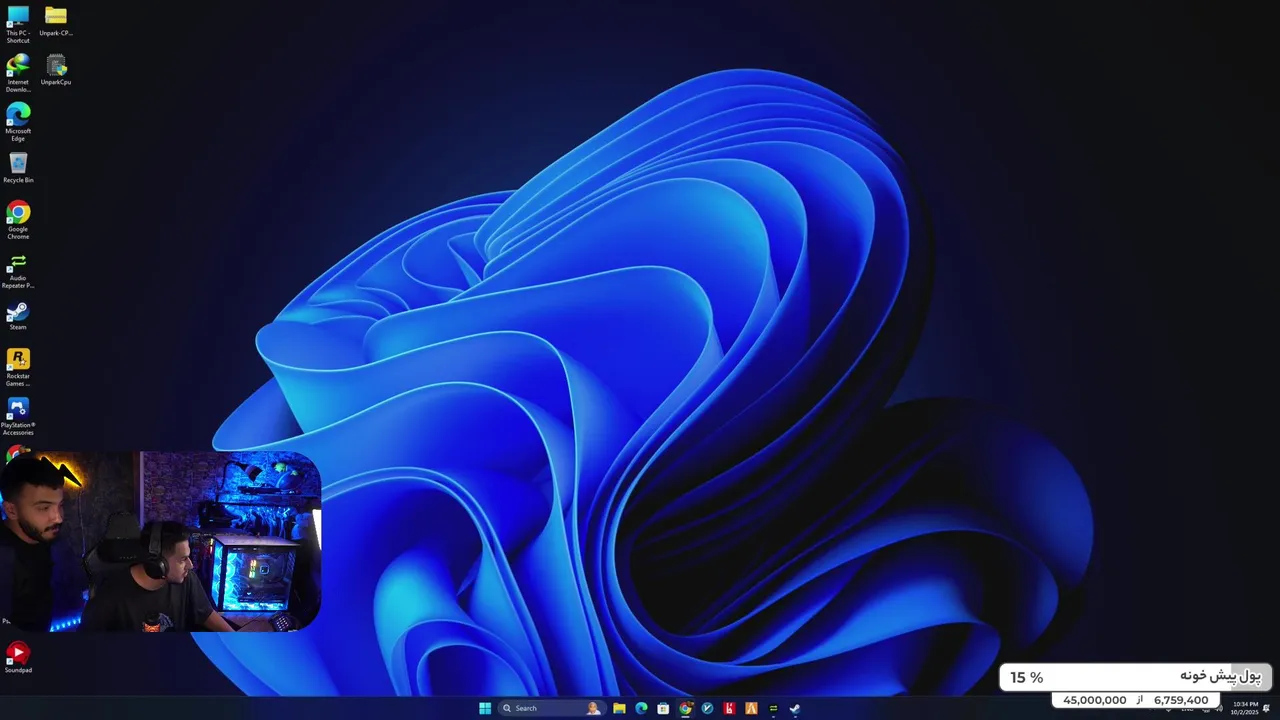Viewport: 1280px width, 720px height.
Task: Open This PC shortcut on desktop
Action: [18, 24]
